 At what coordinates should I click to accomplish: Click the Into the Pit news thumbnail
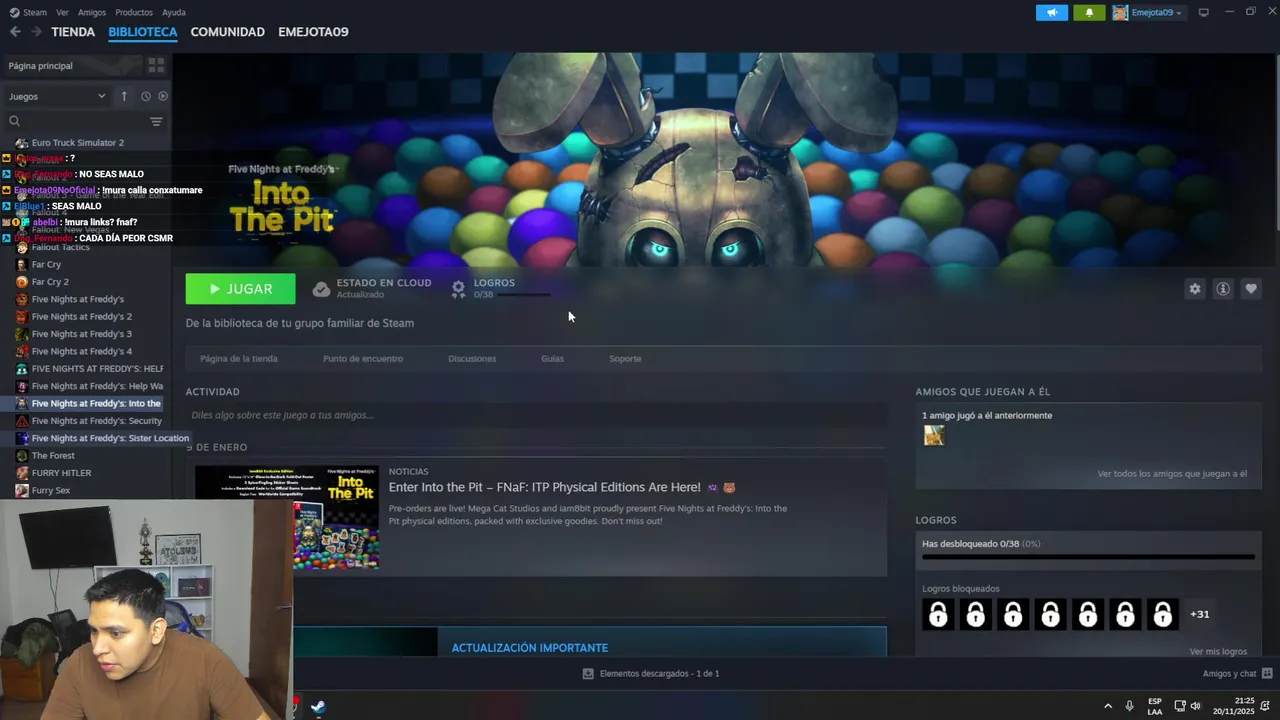click(287, 517)
